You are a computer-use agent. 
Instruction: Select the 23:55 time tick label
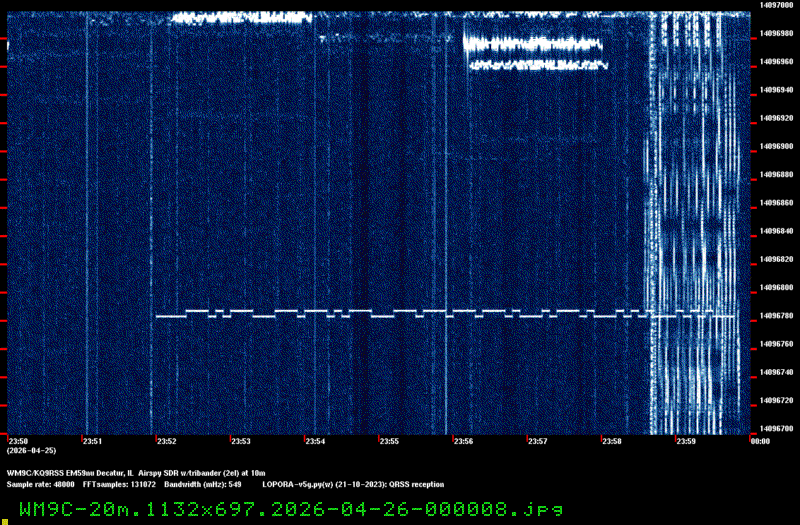tap(389, 441)
